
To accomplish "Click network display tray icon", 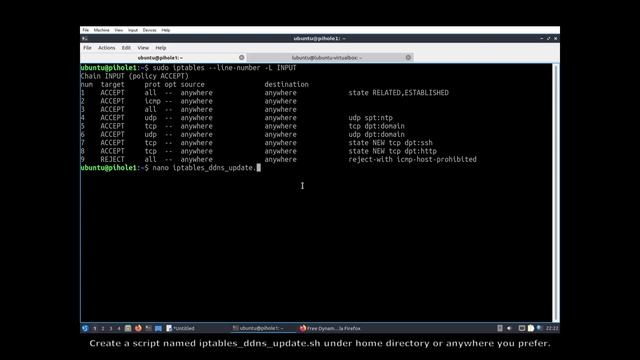I will tap(521, 328).
